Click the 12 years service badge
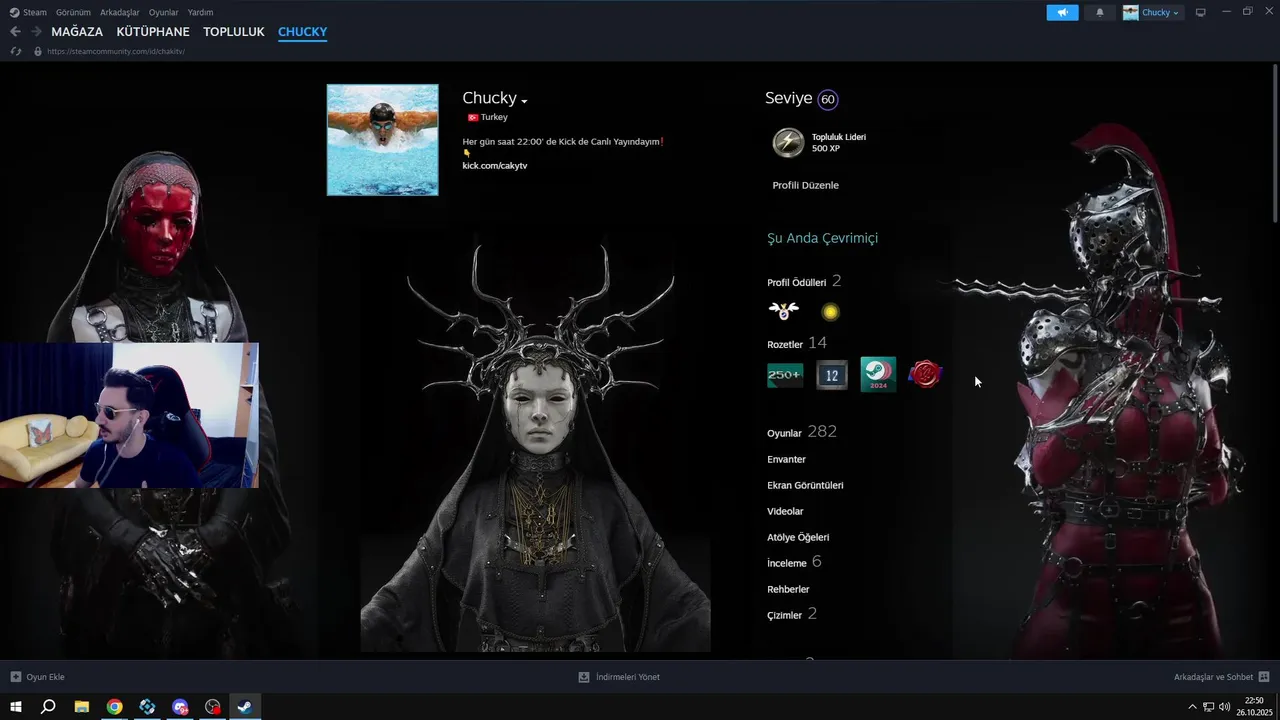 click(832, 375)
